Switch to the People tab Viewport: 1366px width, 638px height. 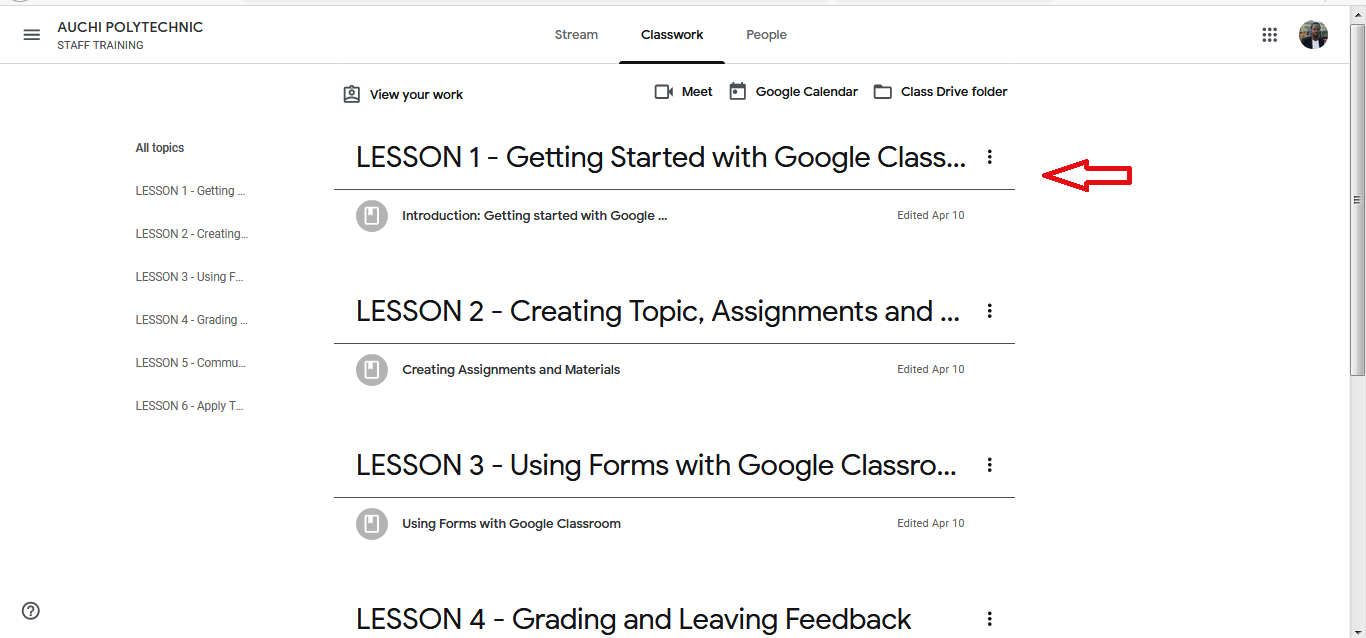pos(766,35)
